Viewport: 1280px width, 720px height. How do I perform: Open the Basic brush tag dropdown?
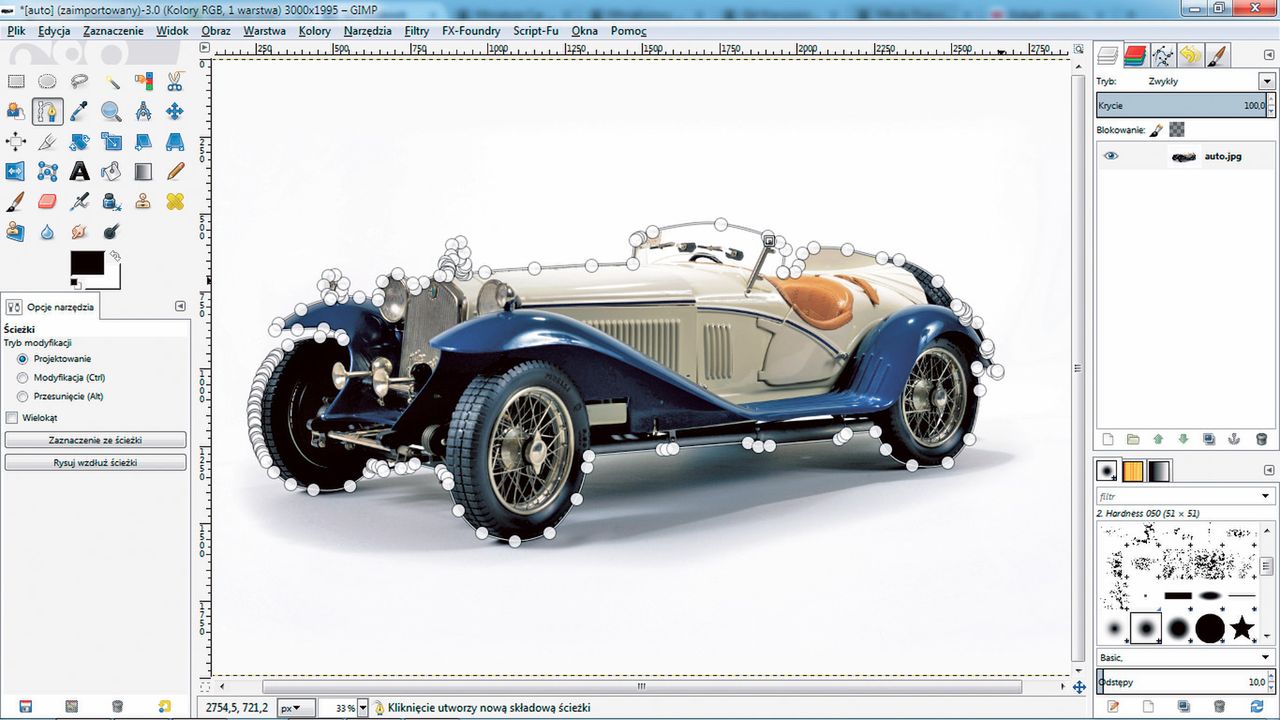(1265, 658)
